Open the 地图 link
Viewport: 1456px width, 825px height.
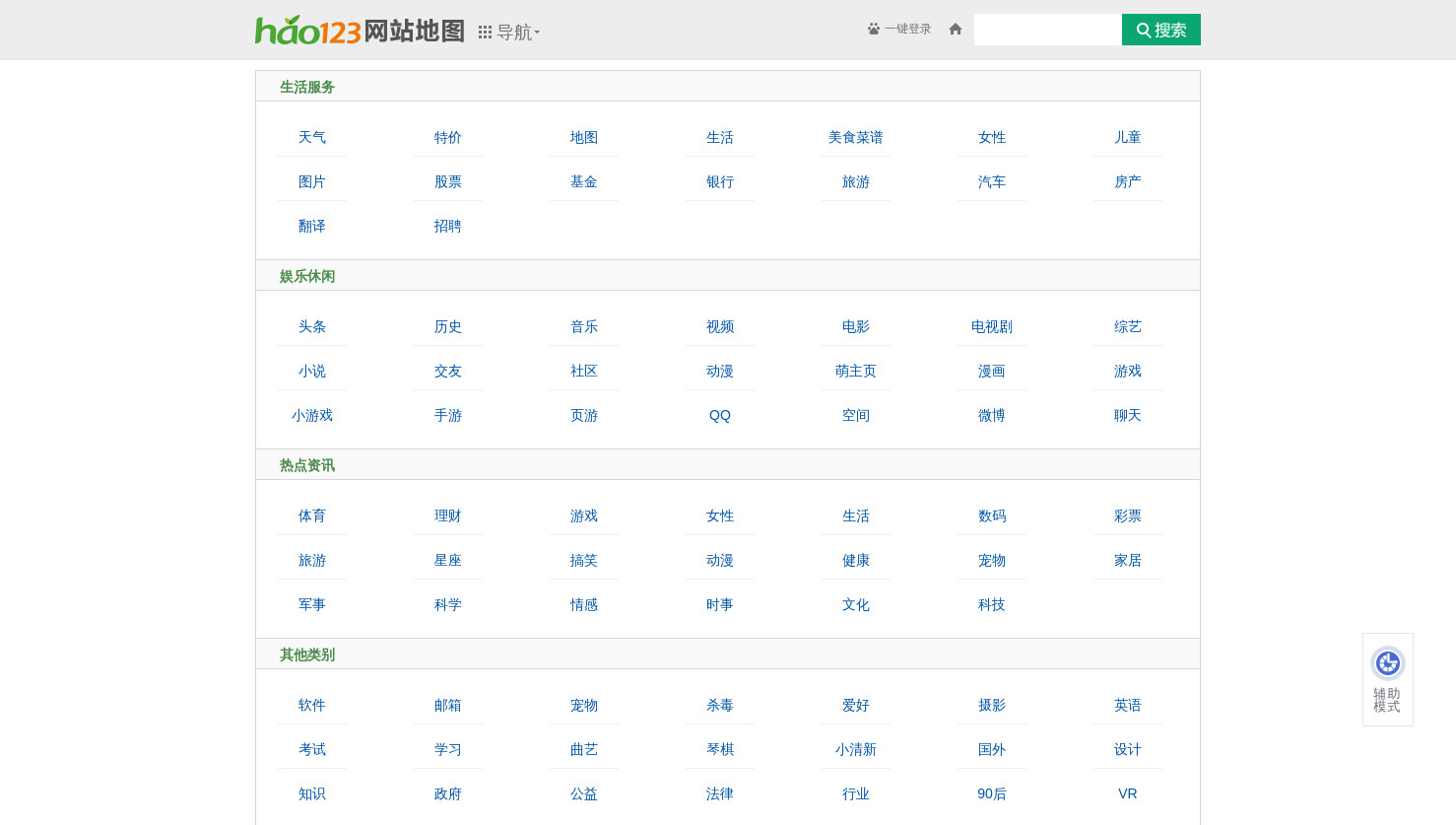(584, 137)
